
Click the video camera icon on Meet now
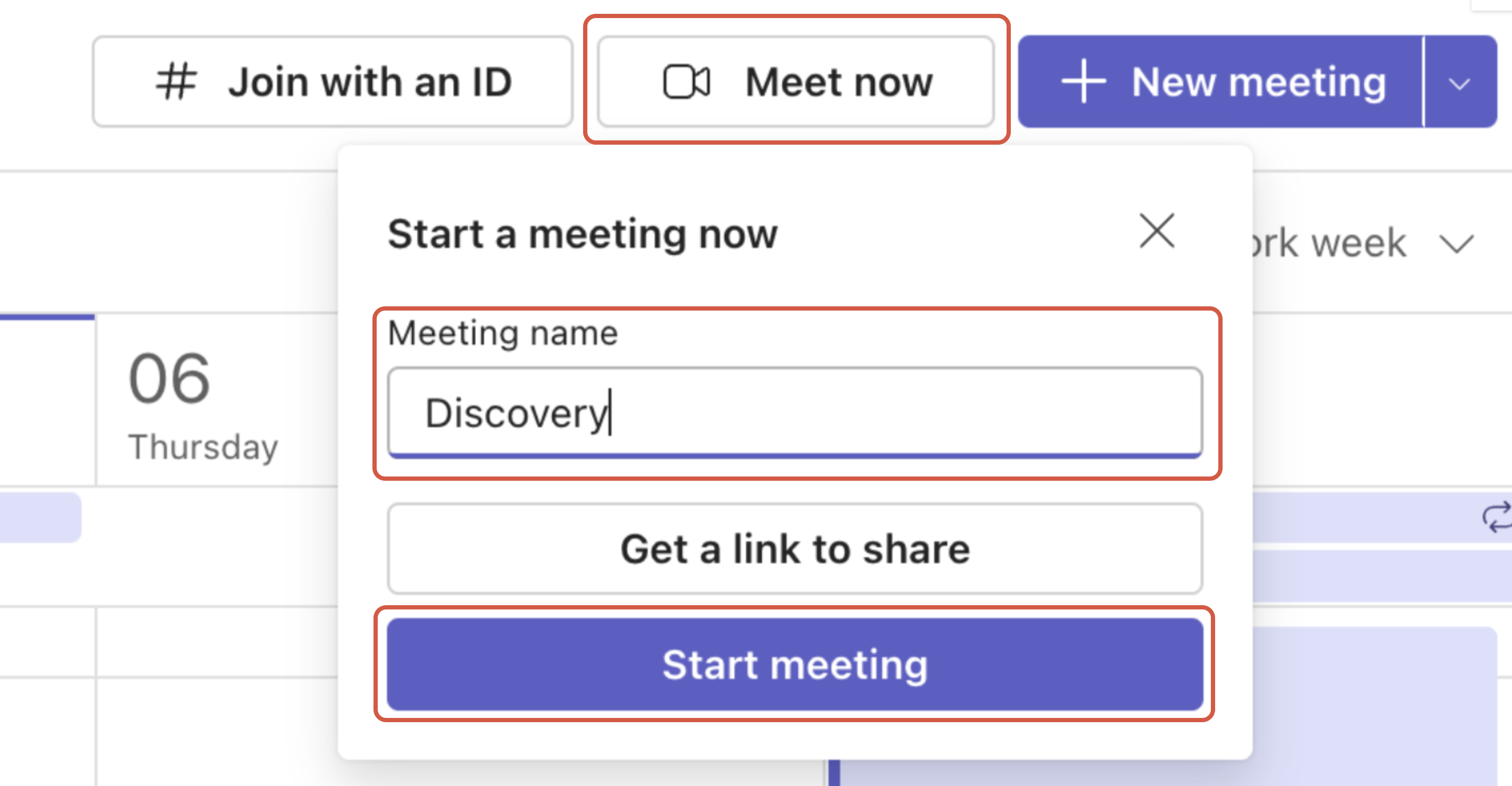click(x=686, y=81)
